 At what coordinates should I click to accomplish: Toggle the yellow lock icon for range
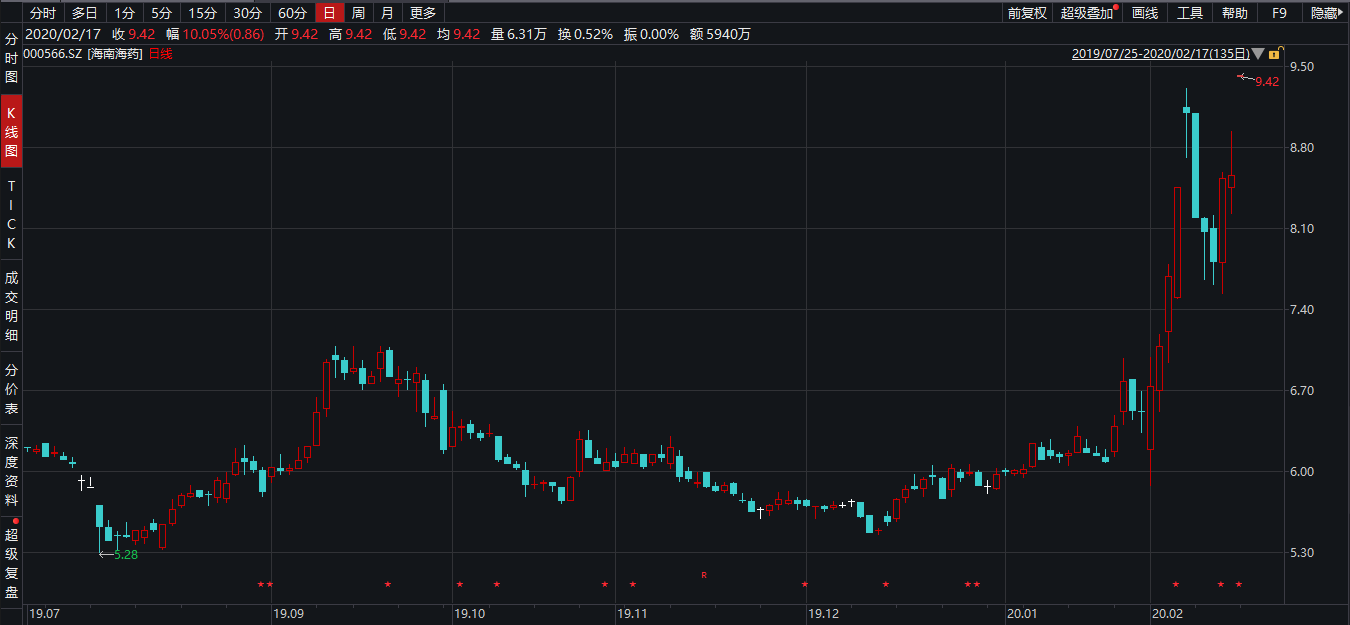click(x=1275, y=54)
